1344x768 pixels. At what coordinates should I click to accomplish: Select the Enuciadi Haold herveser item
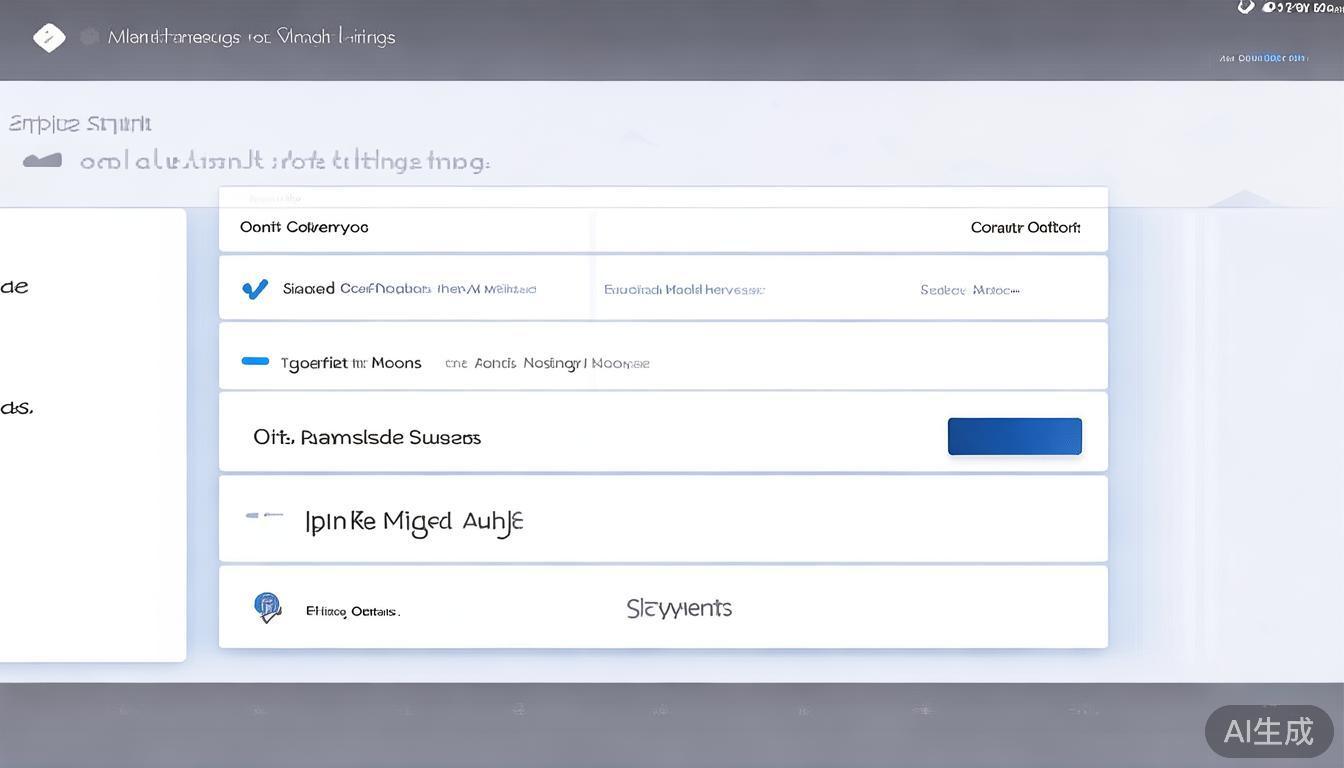[684, 290]
